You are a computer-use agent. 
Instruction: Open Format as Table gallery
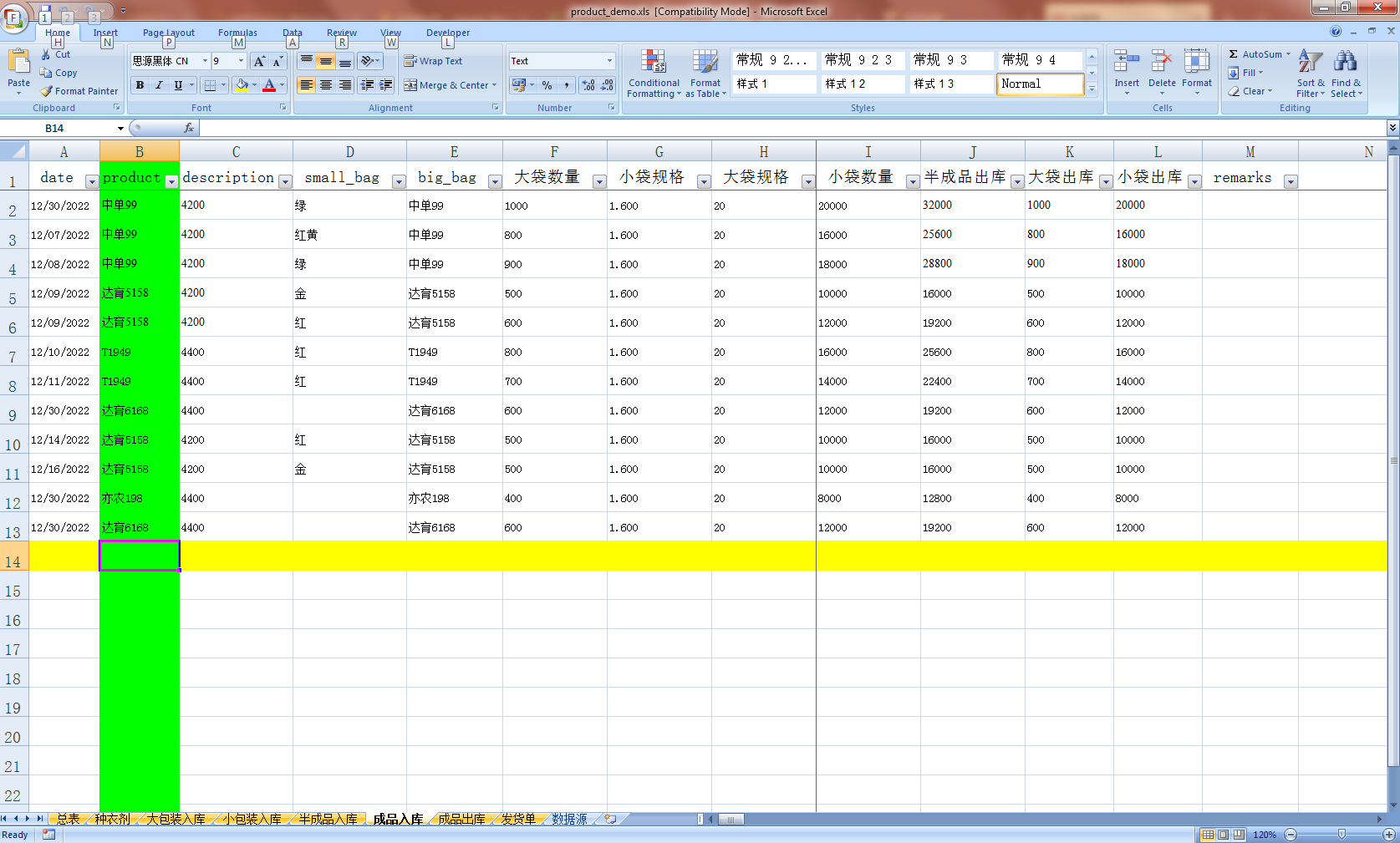coord(705,74)
